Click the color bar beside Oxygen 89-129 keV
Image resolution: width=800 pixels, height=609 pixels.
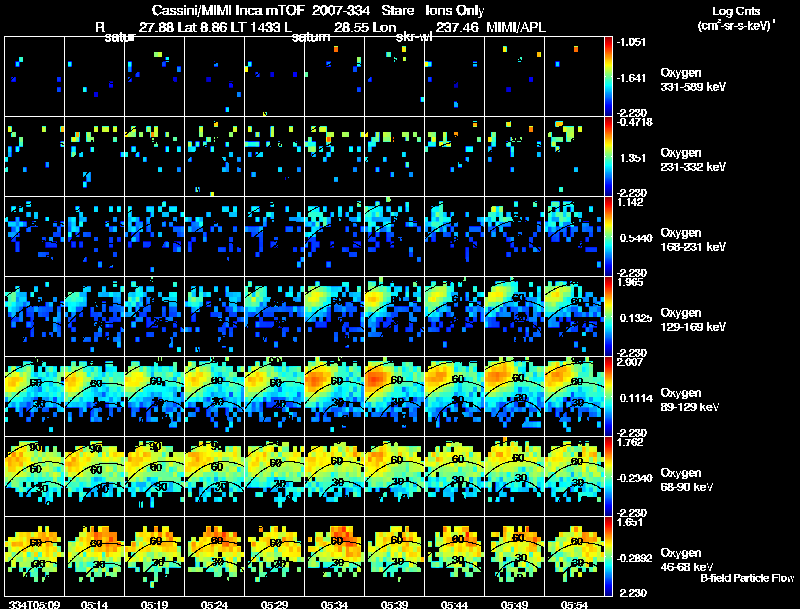coord(608,396)
